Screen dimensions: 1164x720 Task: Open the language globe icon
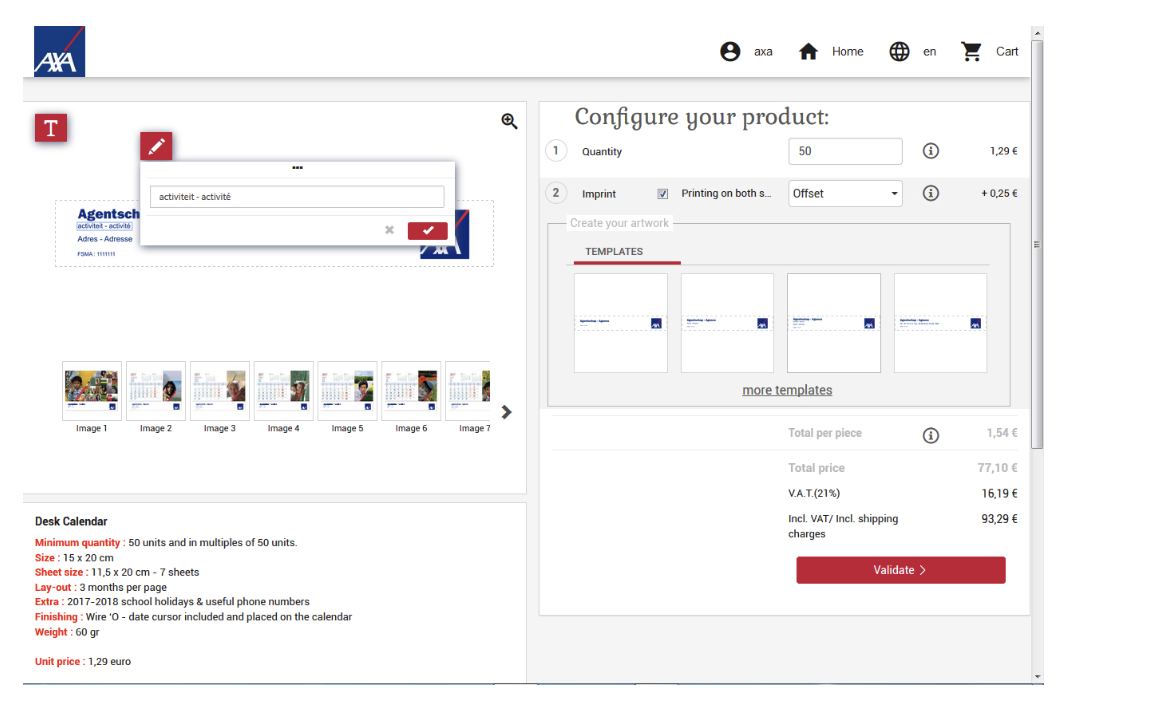point(899,51)
